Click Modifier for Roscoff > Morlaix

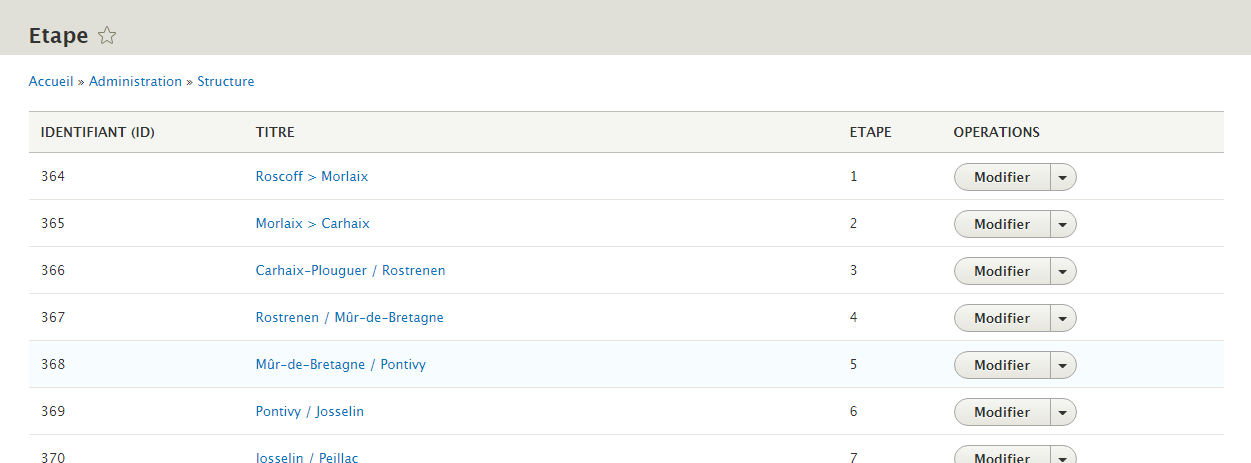1001,177
